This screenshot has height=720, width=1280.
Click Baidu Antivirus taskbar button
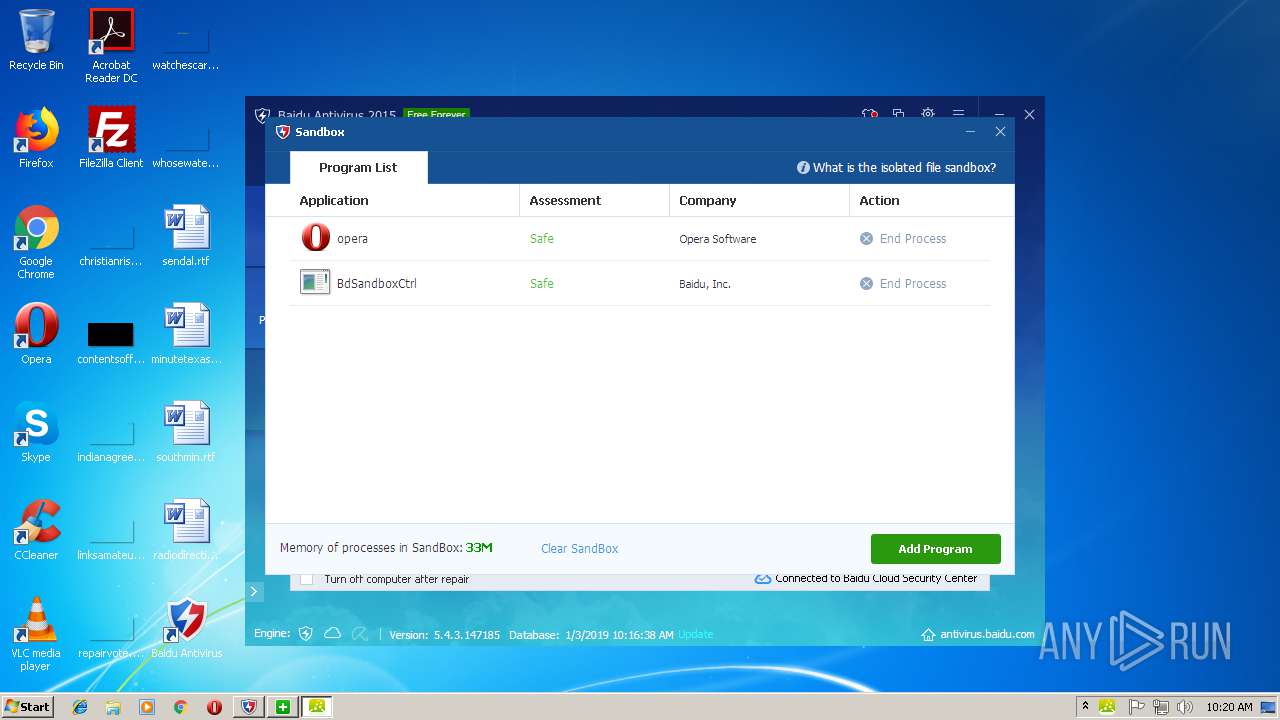click(x=248, y=707)
